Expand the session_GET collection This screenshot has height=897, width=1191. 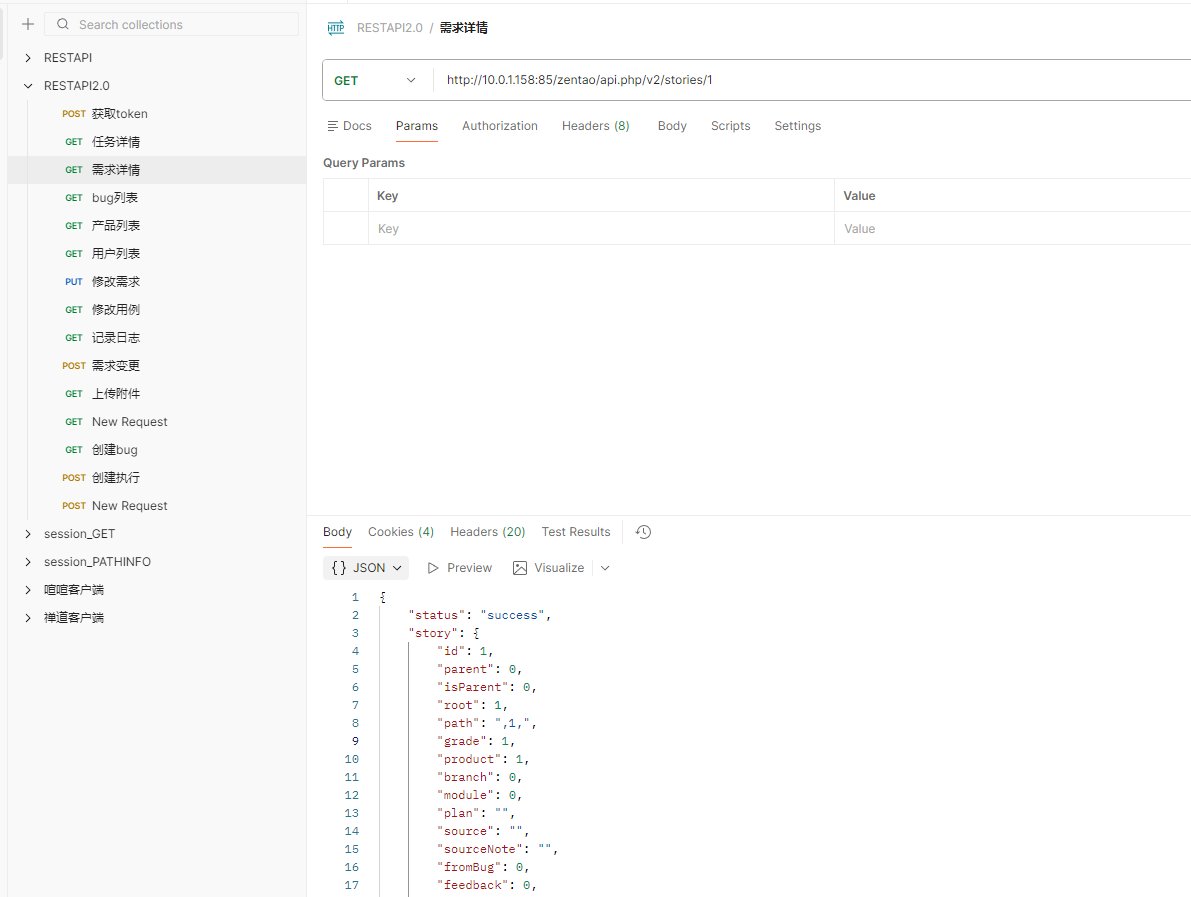pos(28,534)
